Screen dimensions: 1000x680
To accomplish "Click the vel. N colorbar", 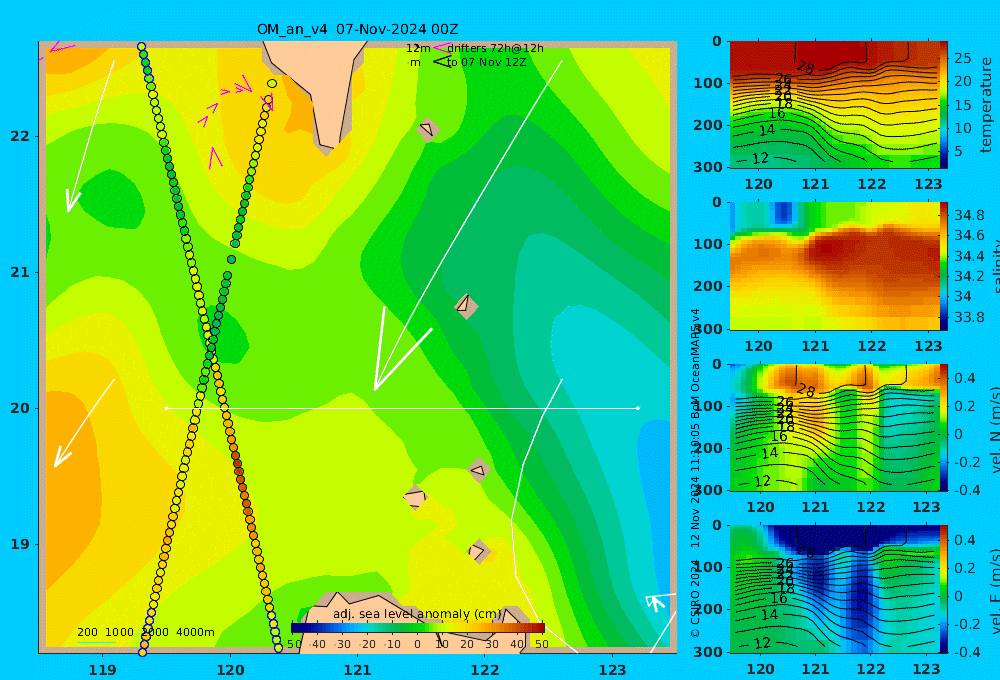I will coord(944,427).
